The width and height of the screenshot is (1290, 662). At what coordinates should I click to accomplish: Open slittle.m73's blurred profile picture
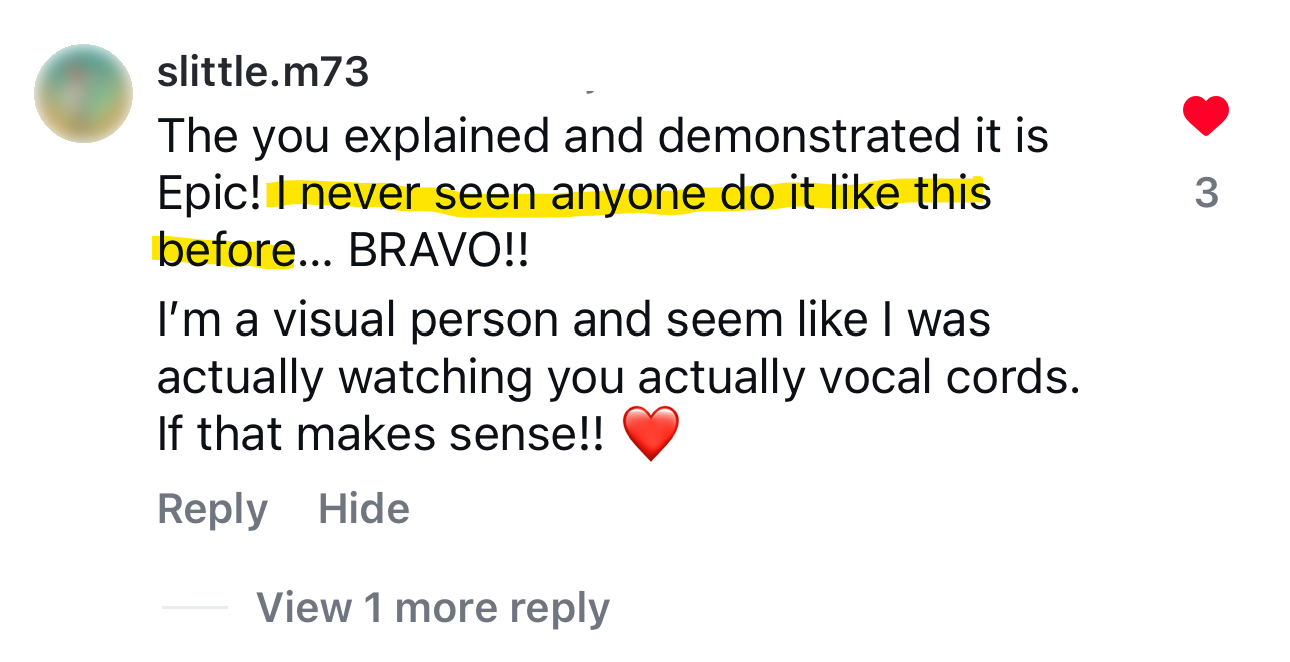click(x=83, y=94)
